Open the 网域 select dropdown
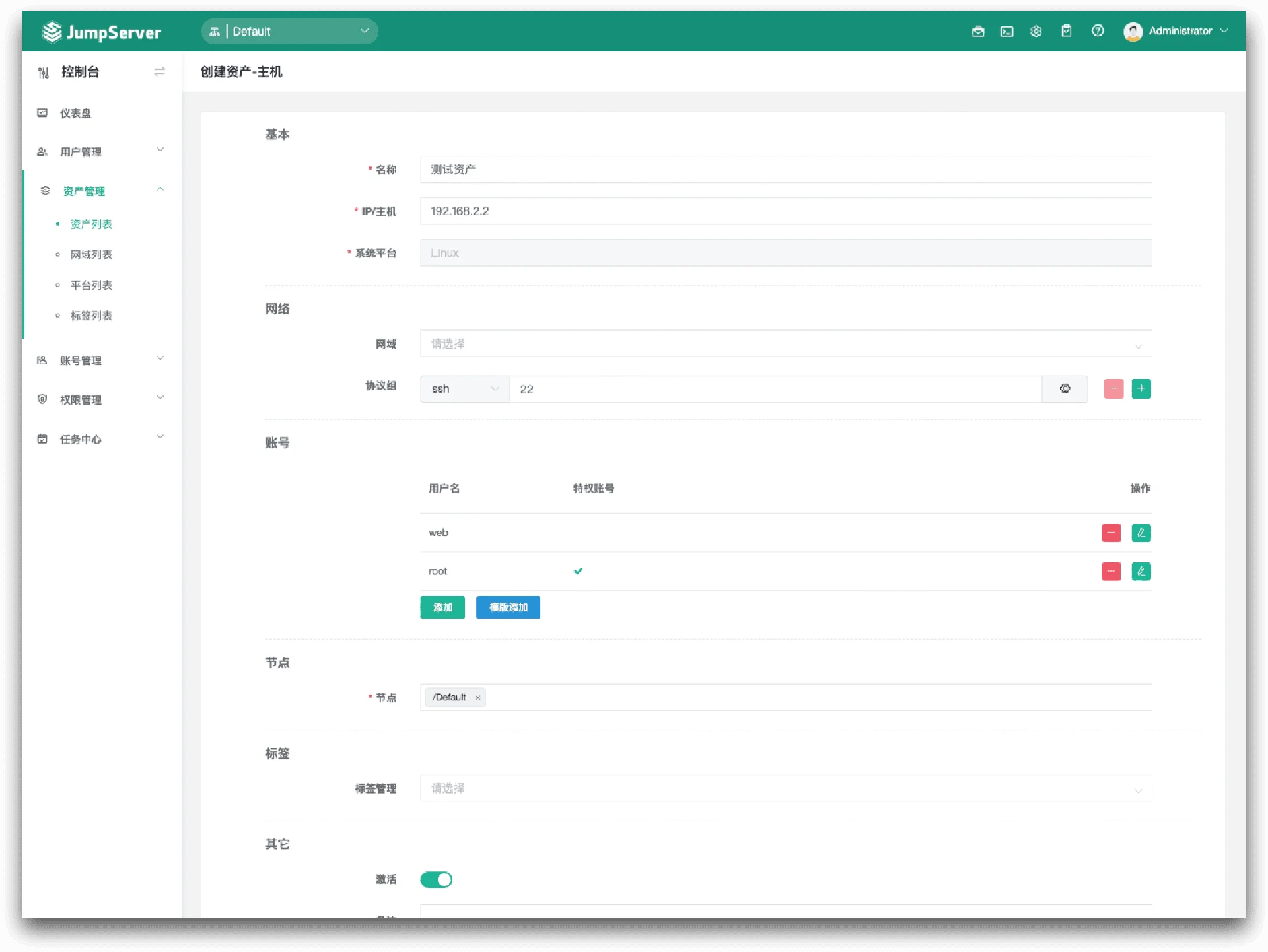Viewport: 1268px width, 952px height. point(786,344)
